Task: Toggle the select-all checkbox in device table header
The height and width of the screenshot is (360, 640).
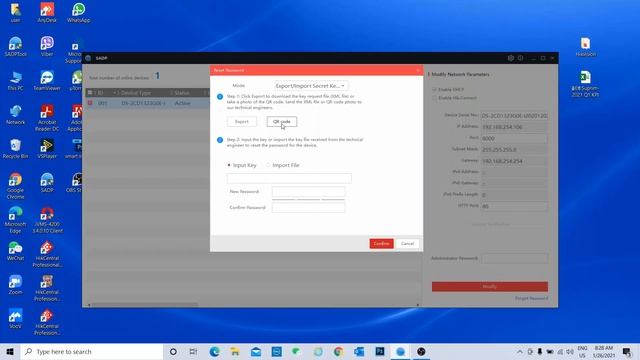Action: (x=90, y=93)
